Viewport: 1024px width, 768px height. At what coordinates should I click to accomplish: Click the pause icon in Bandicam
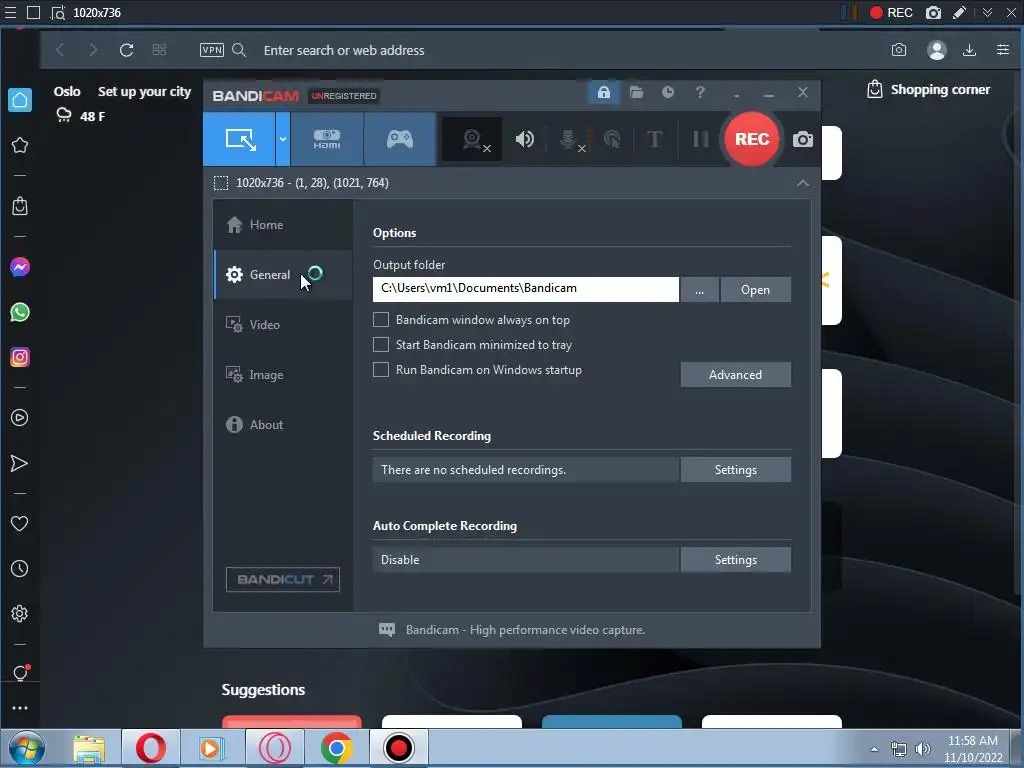point(701,139)
